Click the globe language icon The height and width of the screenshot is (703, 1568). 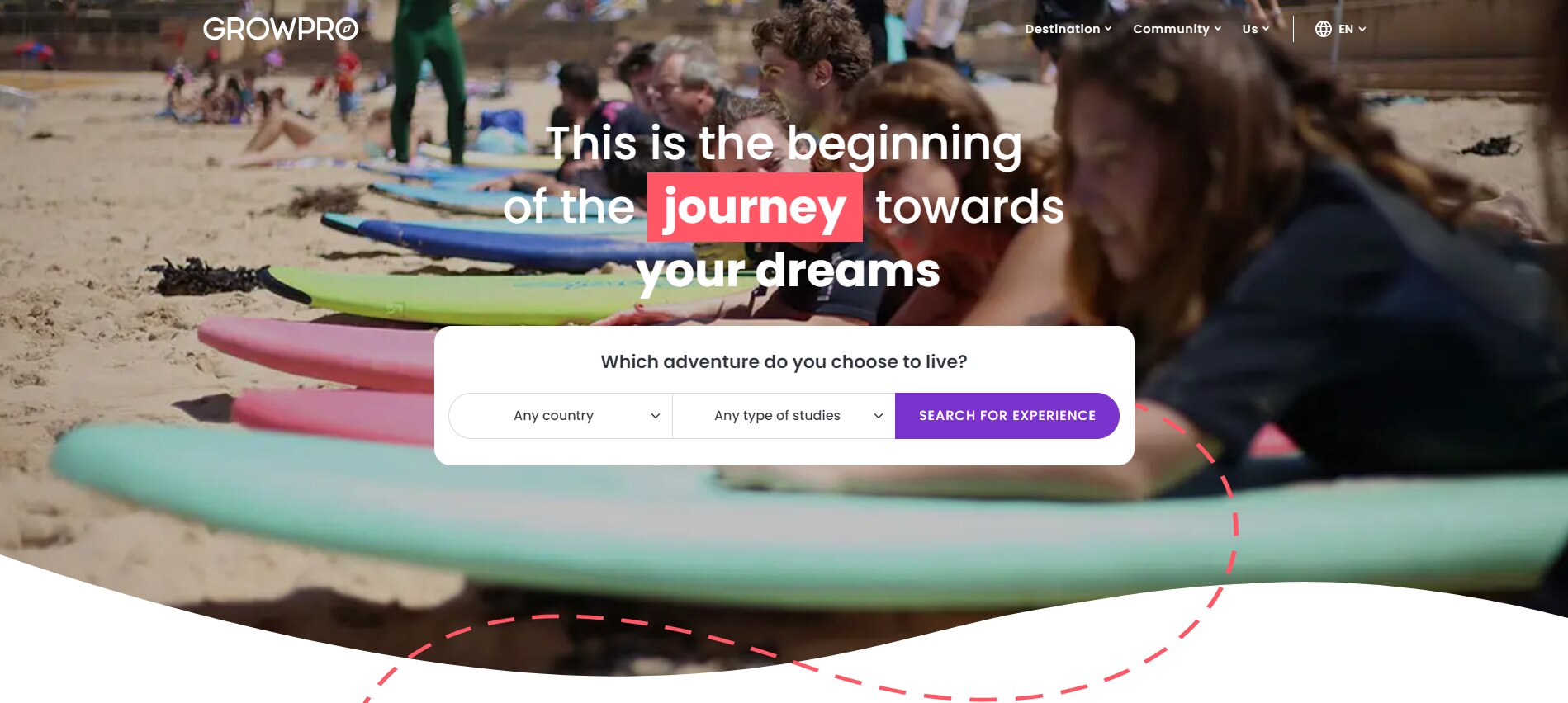tap(1323, 29)
